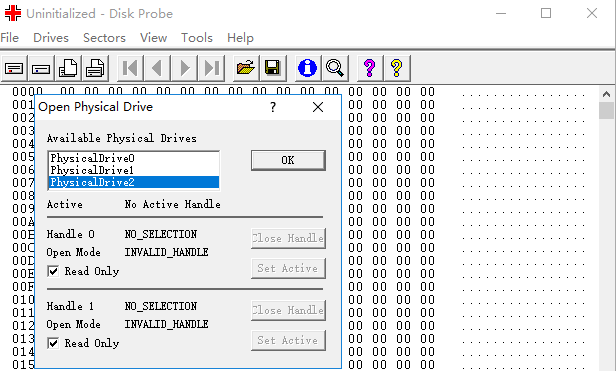Viewport: 616px width, 371px height.
Task: Select PhysicalDrive0 in the list
Action: [134, 158]
